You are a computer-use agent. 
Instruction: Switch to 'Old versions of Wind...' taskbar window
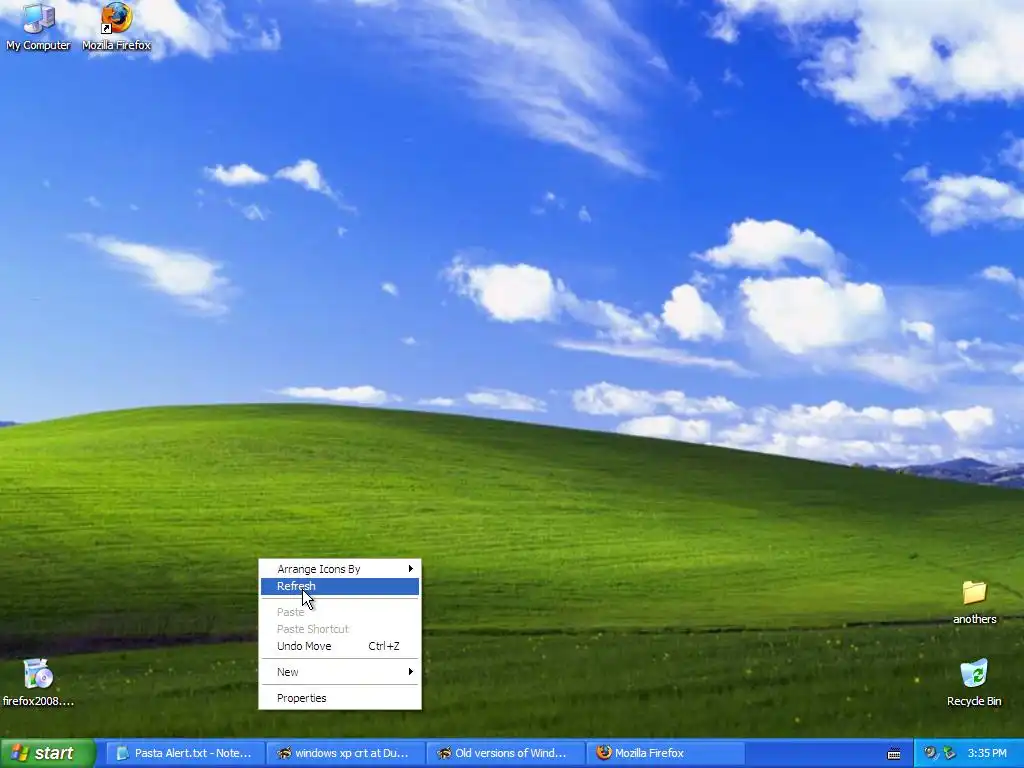point(507,753)
